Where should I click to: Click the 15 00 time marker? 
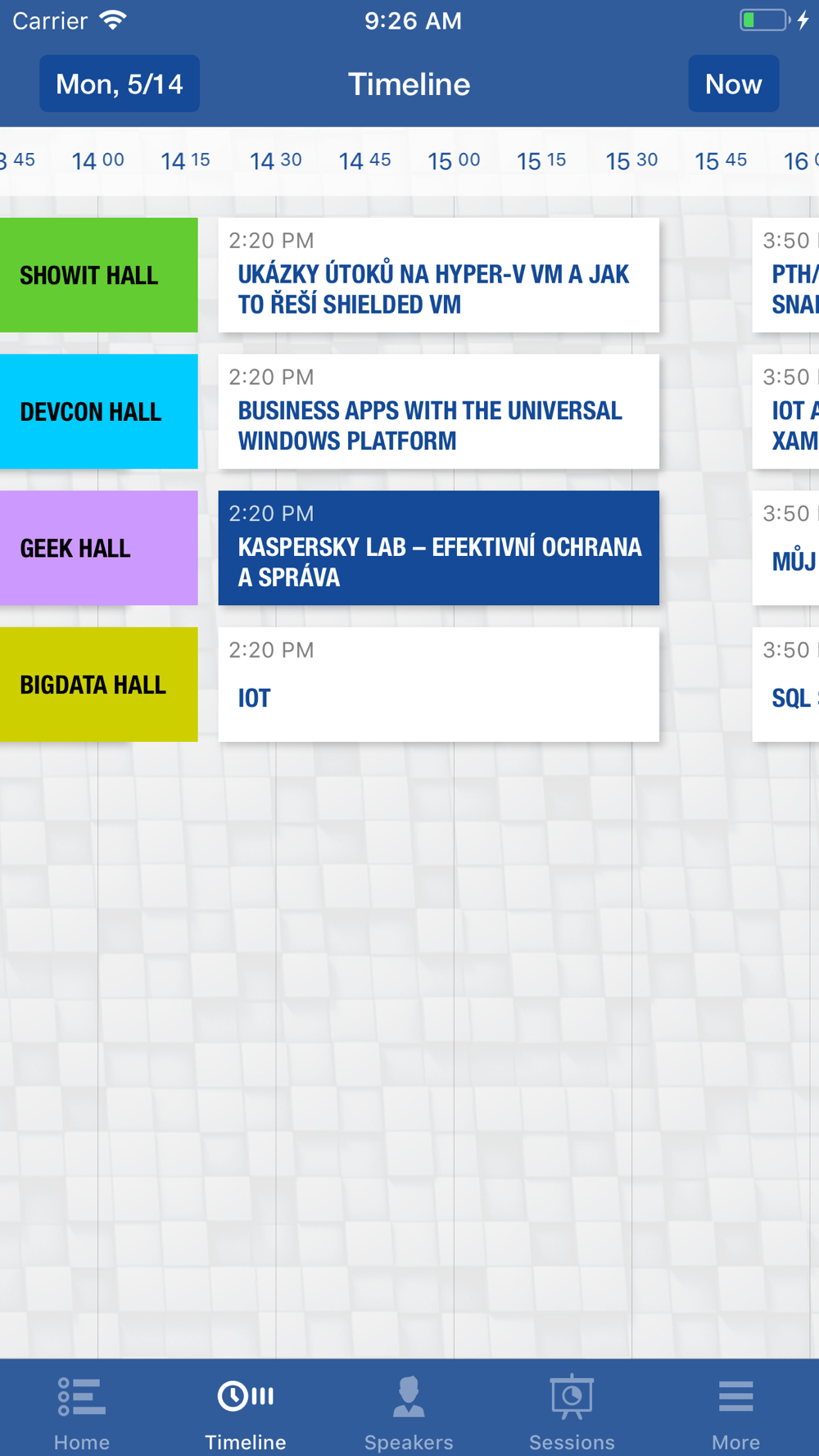454,161
